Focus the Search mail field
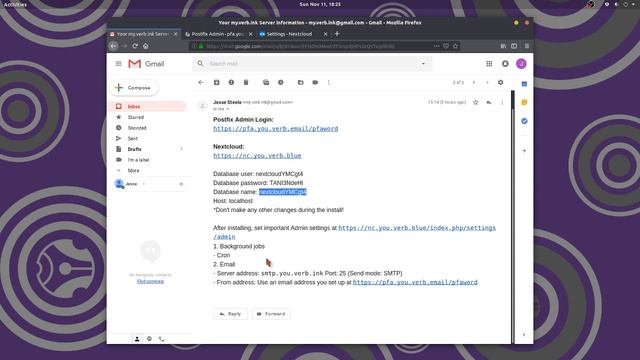This screenshot has height=360, width=640. click(312, 64)
